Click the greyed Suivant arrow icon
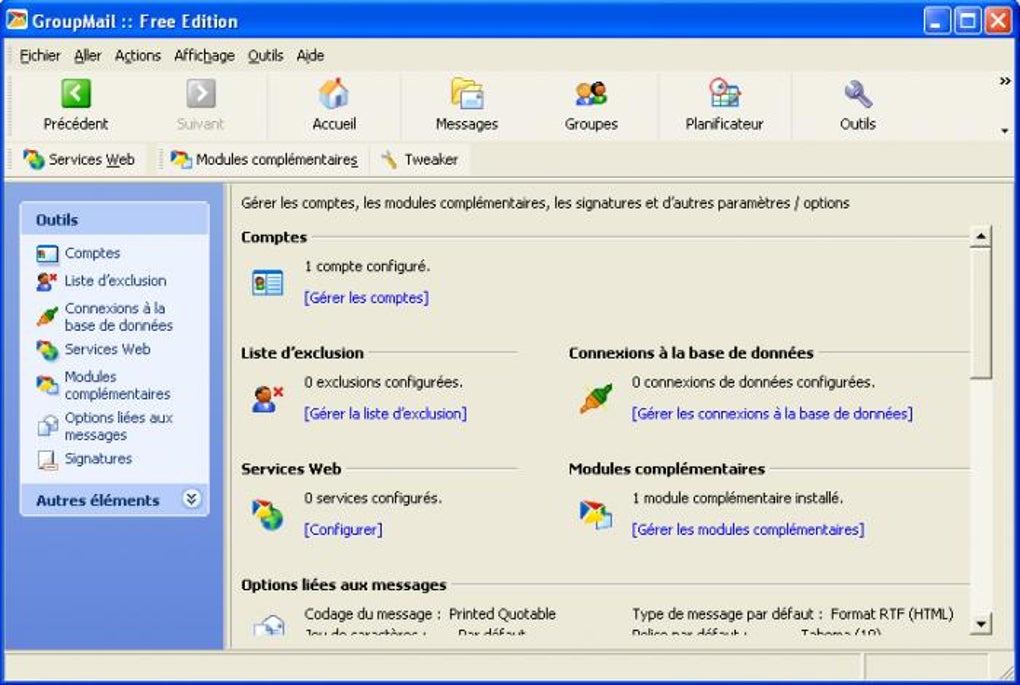This screenshot has width=1020, height=685. pyautogui.click(x=201, y=94)
